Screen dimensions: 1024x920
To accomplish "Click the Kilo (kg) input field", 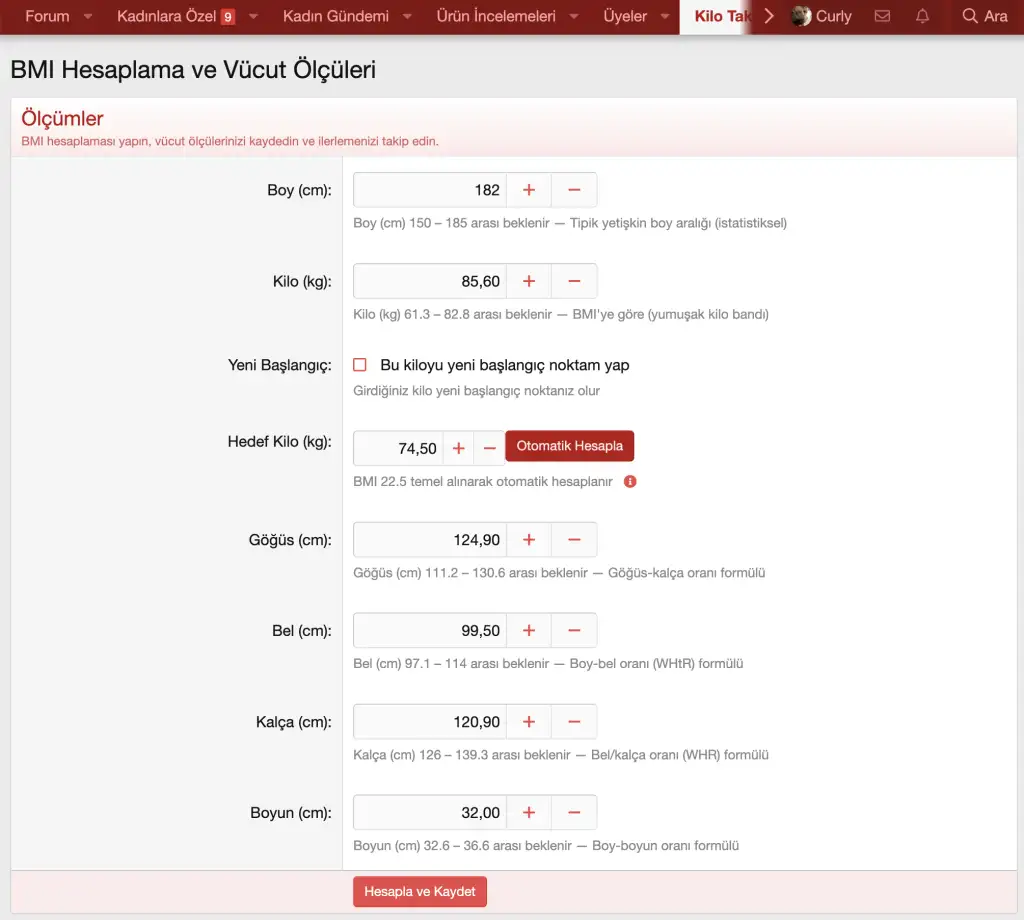I will (429, 281).
